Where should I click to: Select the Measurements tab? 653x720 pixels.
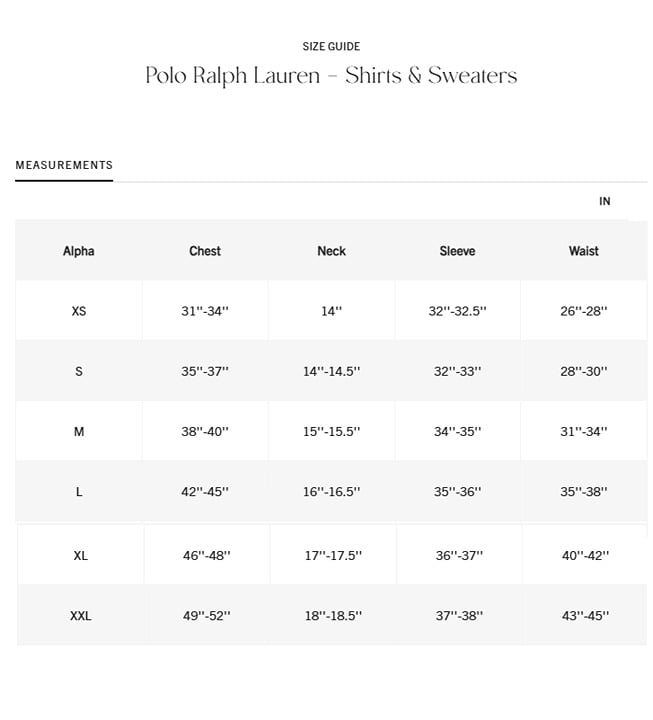64,165
